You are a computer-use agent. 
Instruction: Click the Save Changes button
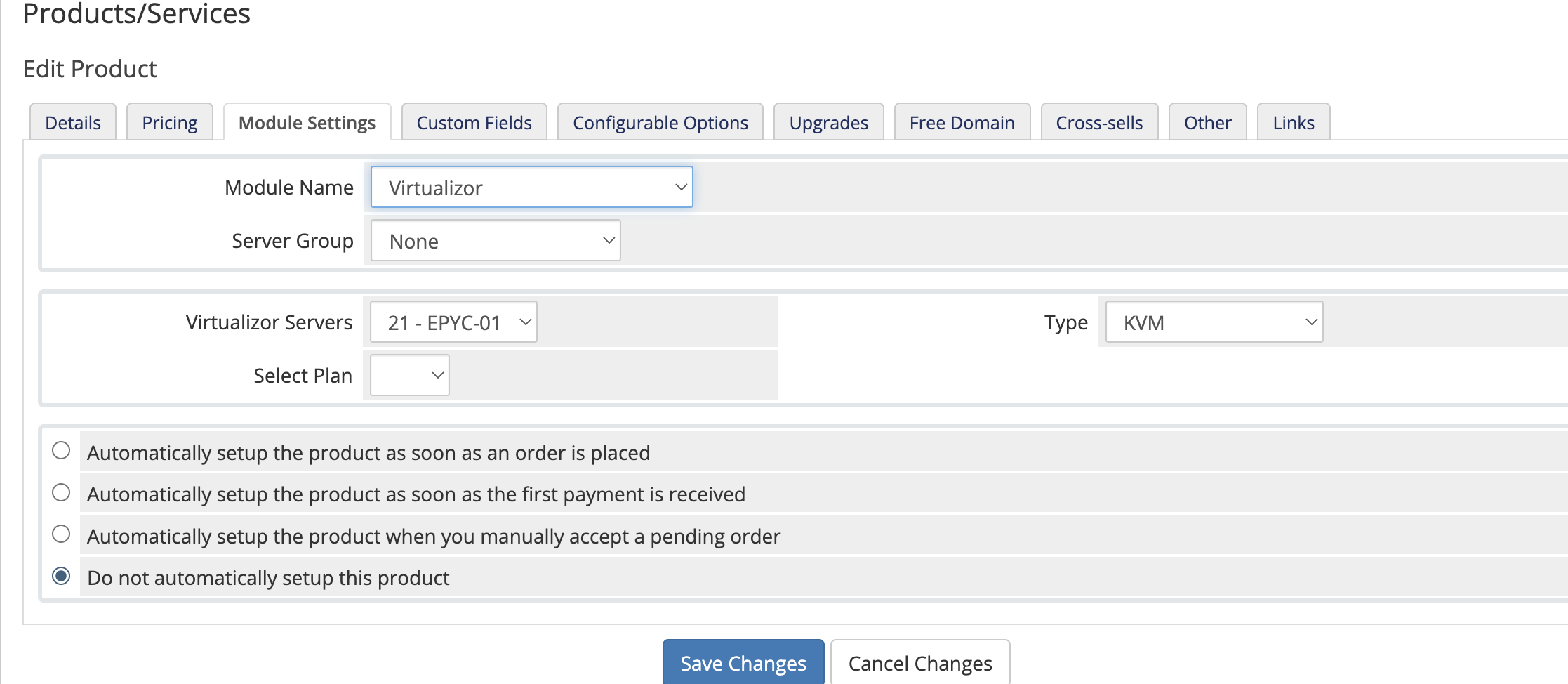coord(743,662)
